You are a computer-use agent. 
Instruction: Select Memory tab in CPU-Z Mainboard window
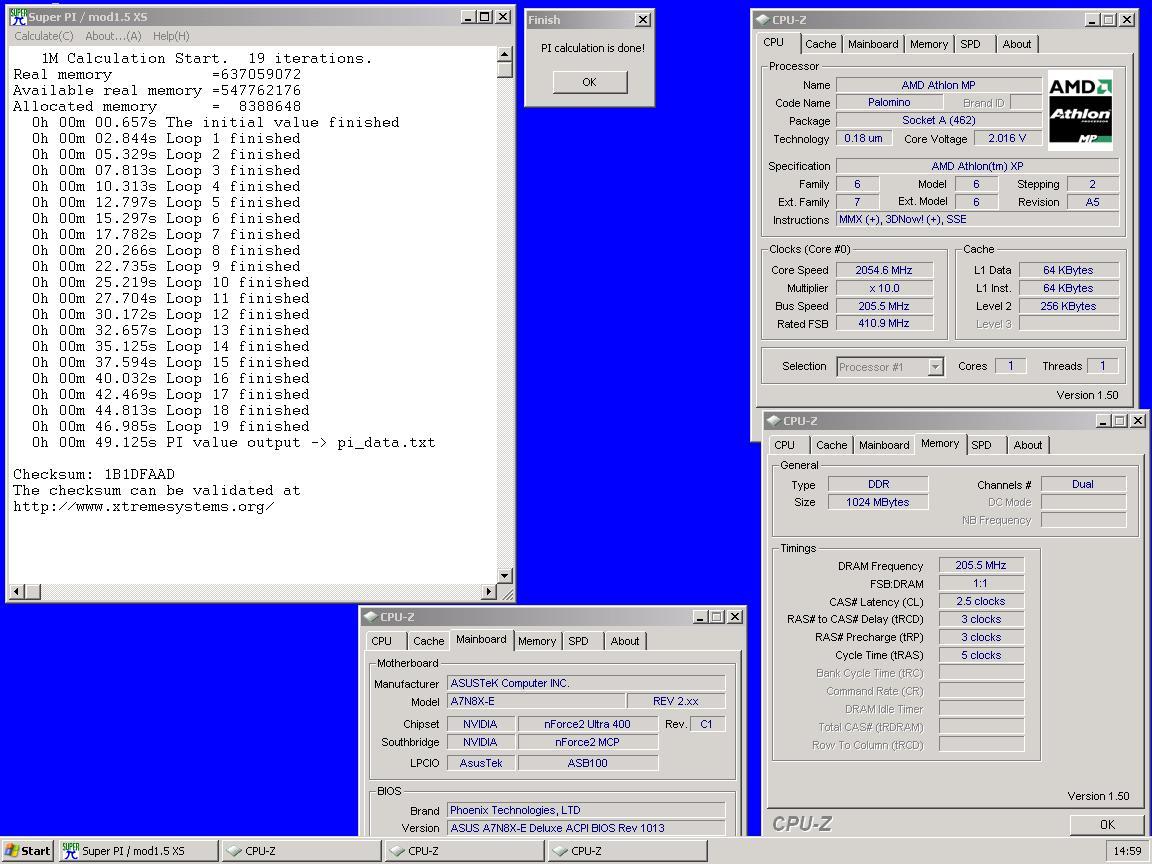click(x=537, y=641)
